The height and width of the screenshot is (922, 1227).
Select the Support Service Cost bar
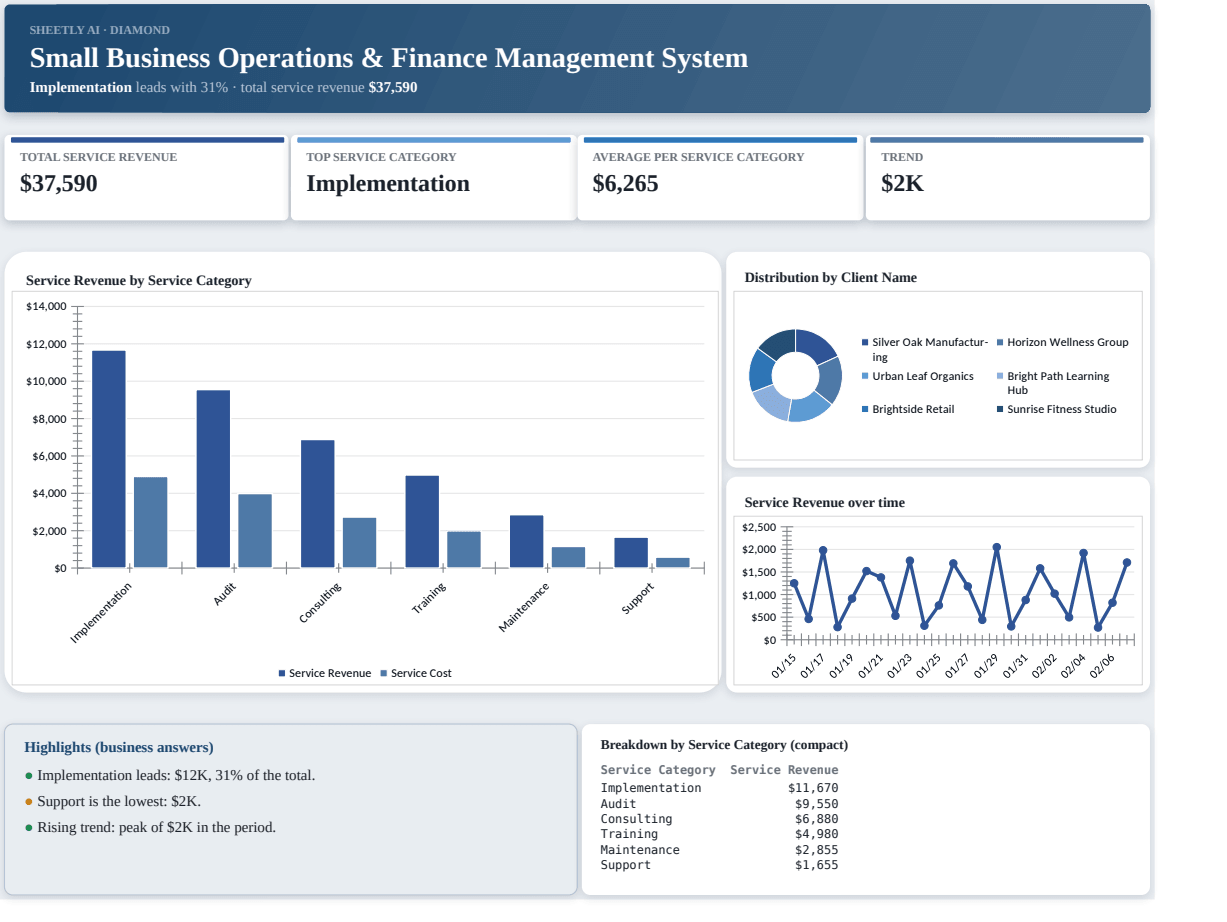pyautogui.click(x=673, y=563)
